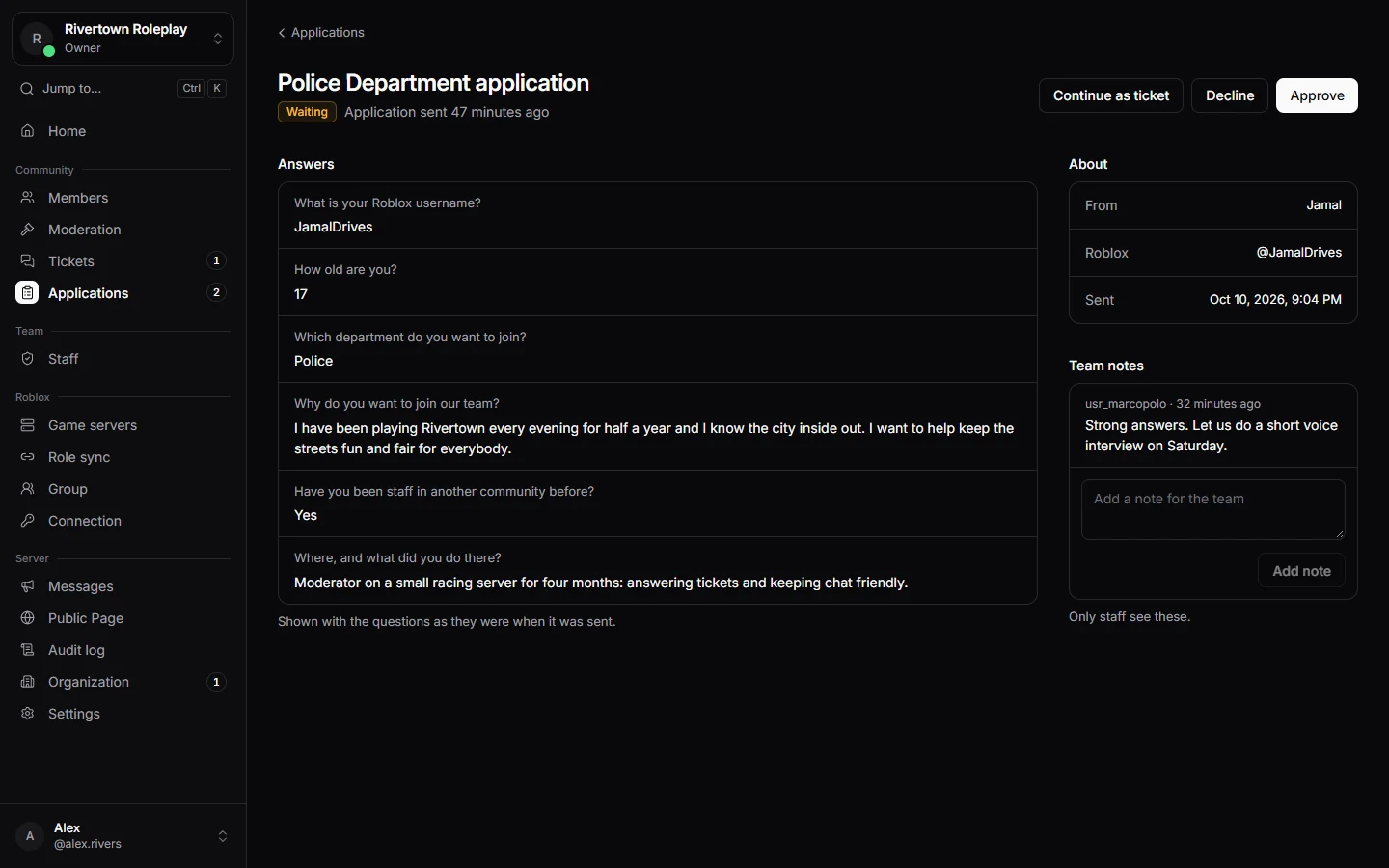The height and width of the screenshot is (868, 1389).
Task: Click the Group user icon
Action: [28, 489]
